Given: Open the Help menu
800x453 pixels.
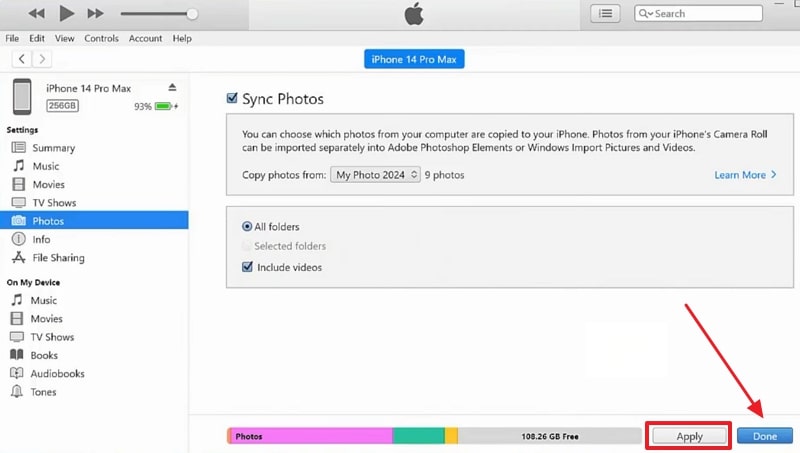Looking at the screenshot, I should point(182,38).
